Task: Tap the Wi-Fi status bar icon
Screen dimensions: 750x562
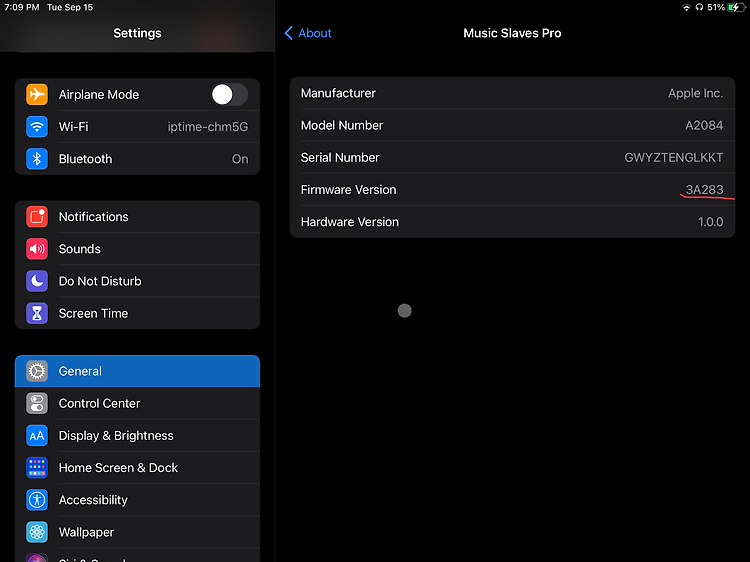Action: click(686, 7)
